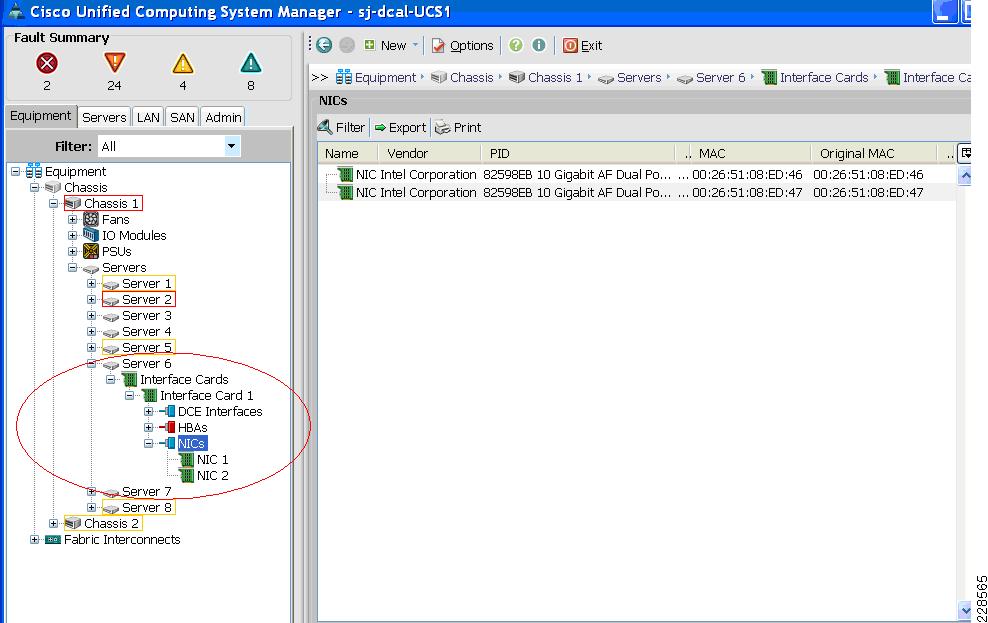Select the Chassis 1 icon in tree
The image size is (988, 623).
point(73,203)
